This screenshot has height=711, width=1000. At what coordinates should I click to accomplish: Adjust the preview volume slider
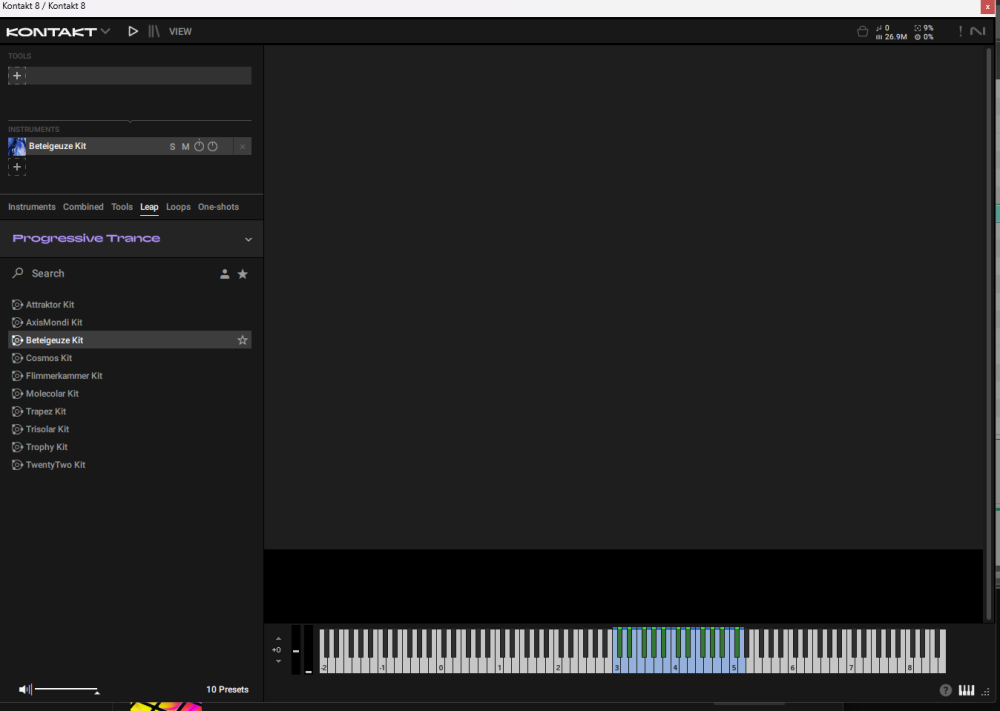(67, 689)
